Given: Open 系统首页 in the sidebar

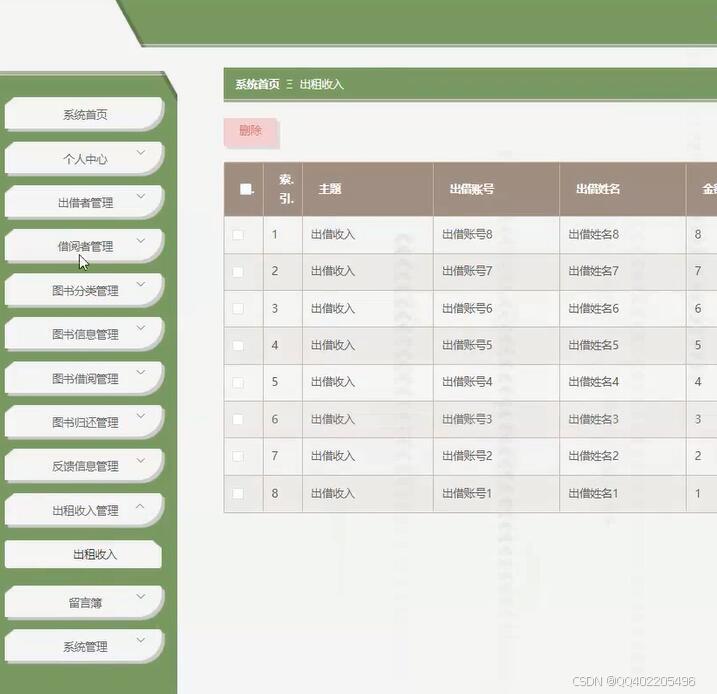Looking at the screenshot, I should [x=84, y=114].
